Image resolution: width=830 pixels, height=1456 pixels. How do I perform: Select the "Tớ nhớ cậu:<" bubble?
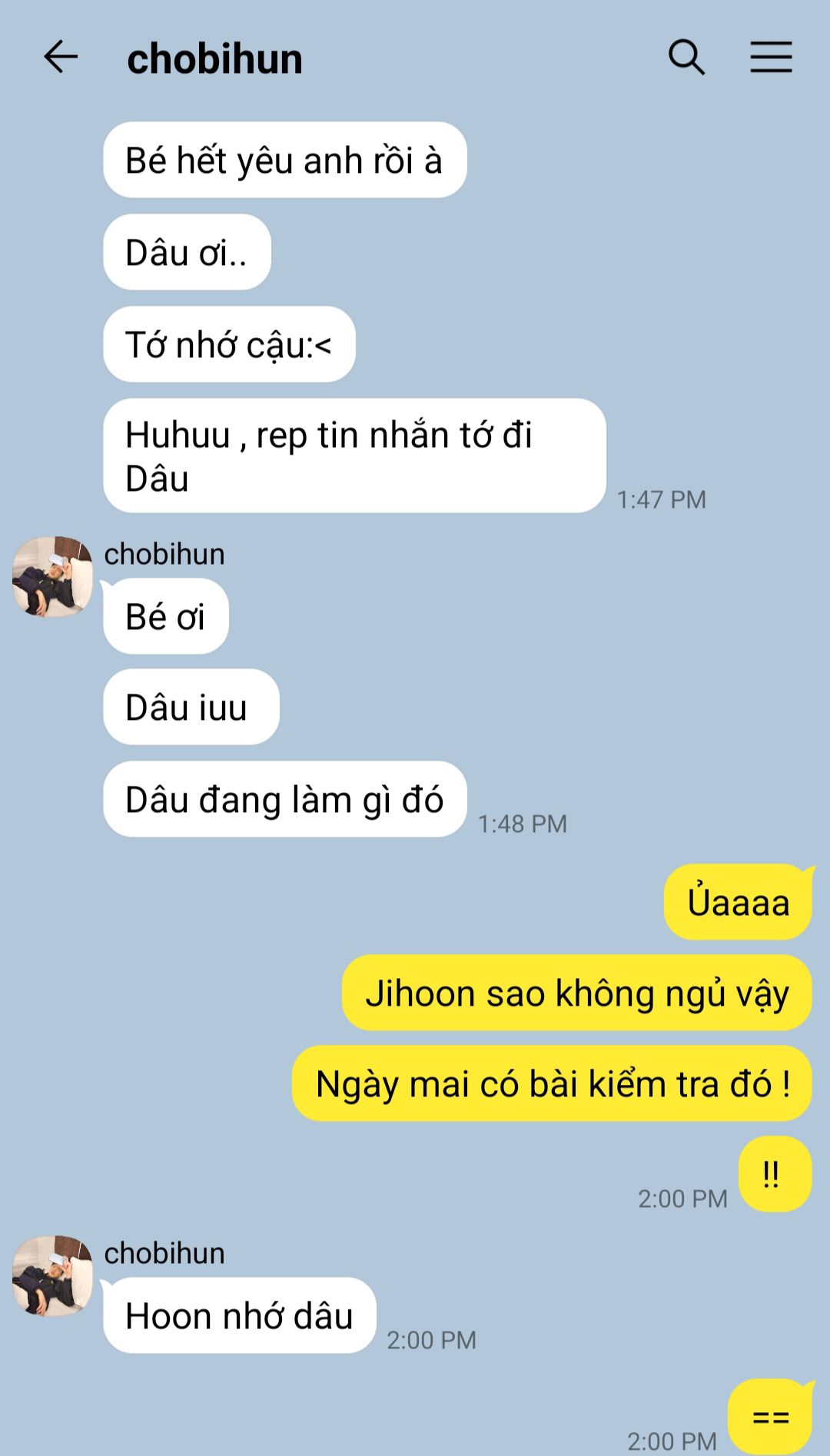[x=229, y=344]
